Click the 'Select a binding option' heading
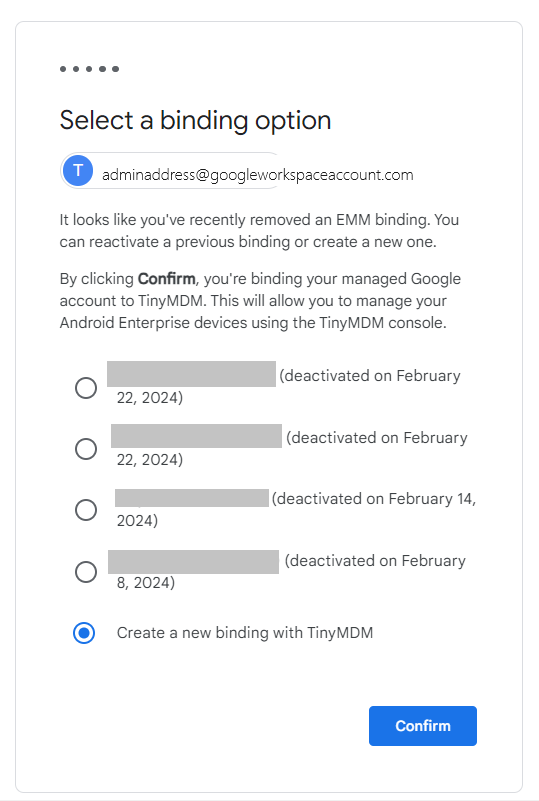 (195, 121)
